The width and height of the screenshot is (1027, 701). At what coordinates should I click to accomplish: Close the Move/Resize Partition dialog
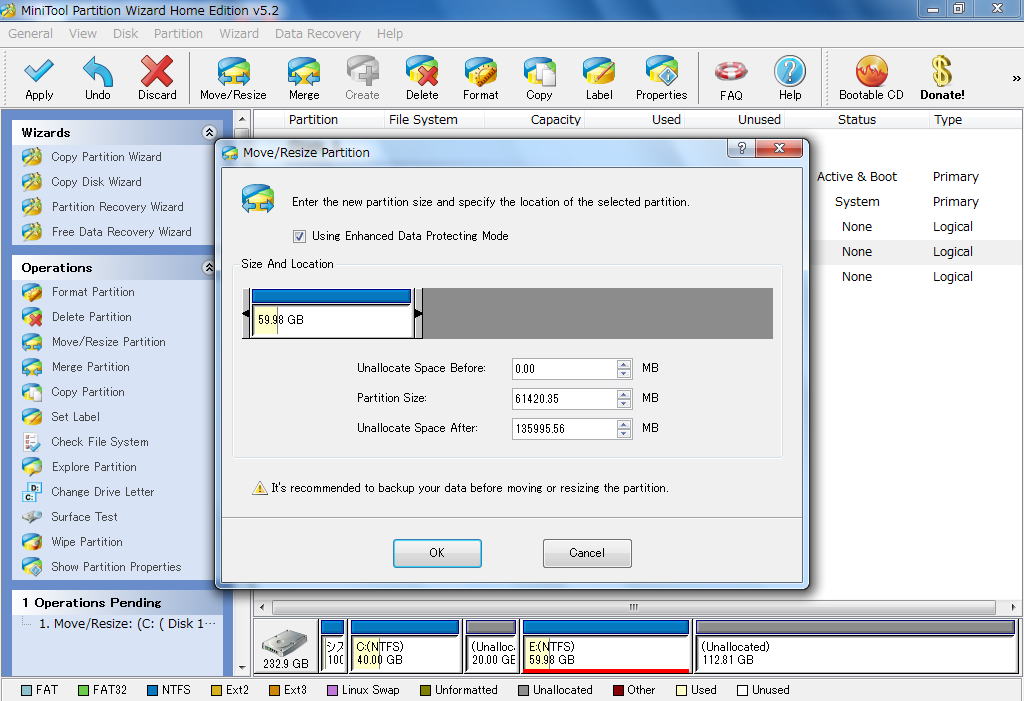tap(779, 148)
